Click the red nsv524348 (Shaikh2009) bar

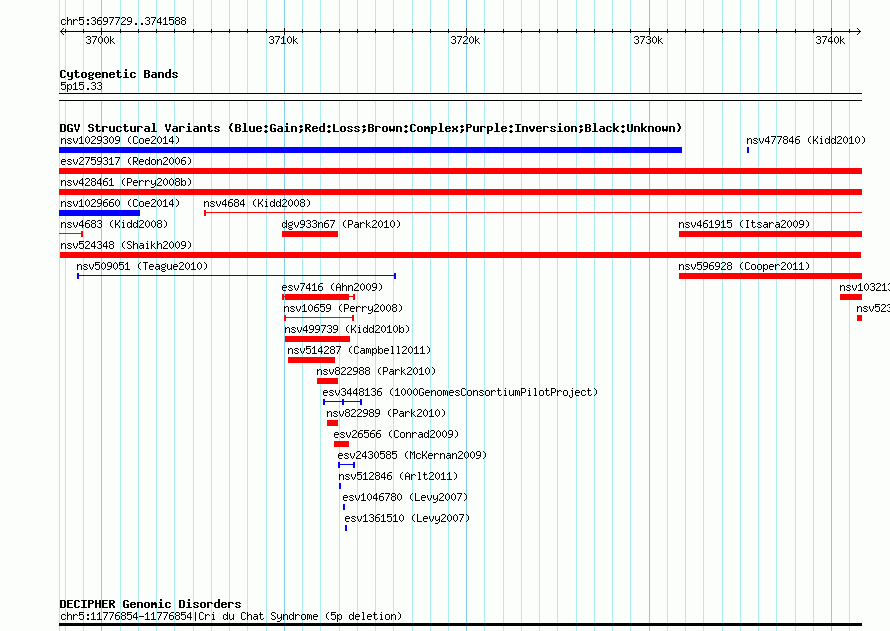click(x=460, y=255)
